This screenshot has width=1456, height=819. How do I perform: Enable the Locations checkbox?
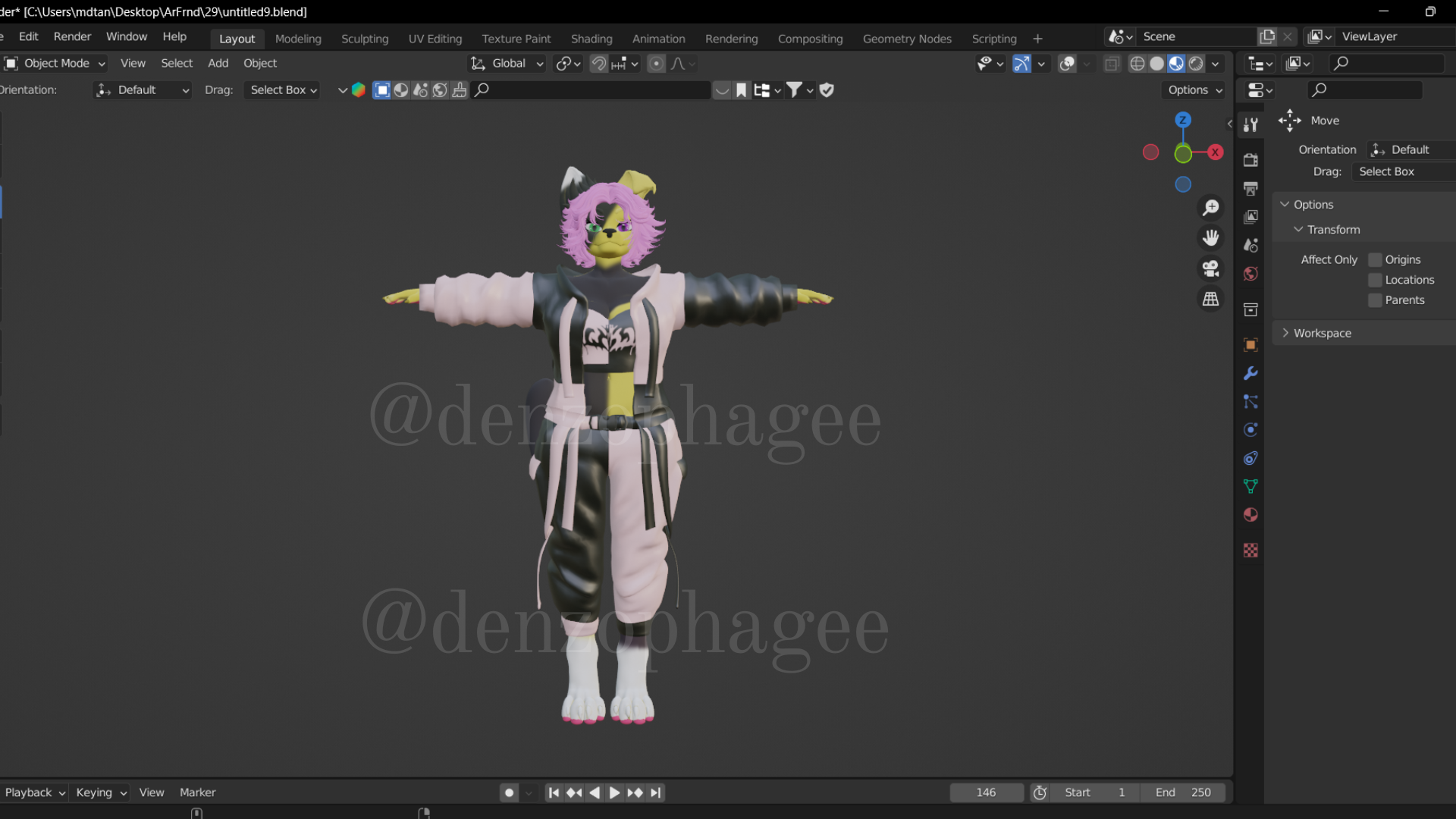click(x=1375, y=281)
